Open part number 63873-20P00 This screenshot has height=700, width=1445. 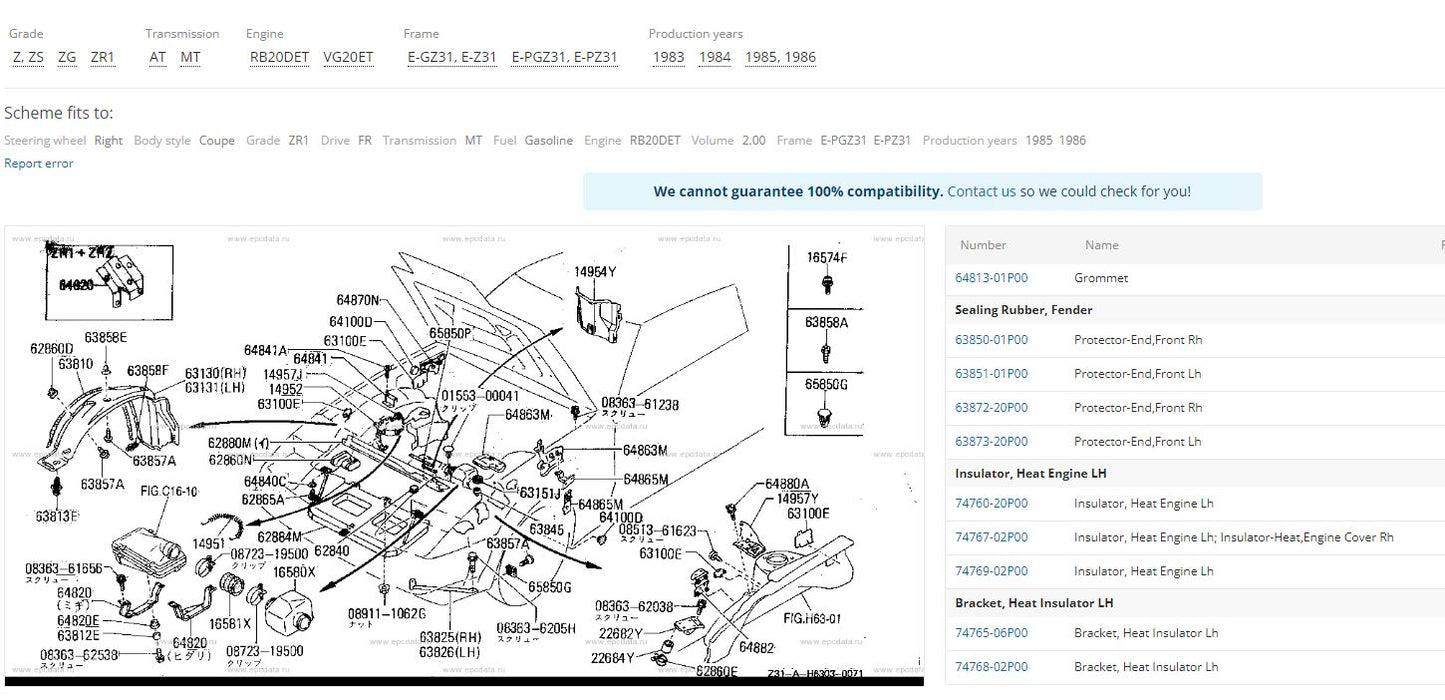pos(991,442)
